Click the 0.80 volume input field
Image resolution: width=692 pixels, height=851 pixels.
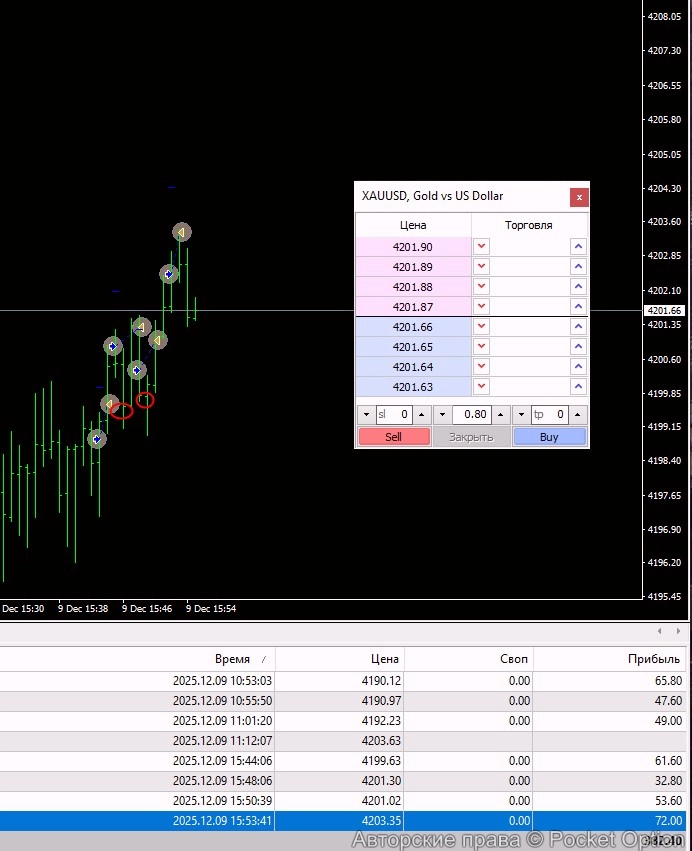(471, 414)
